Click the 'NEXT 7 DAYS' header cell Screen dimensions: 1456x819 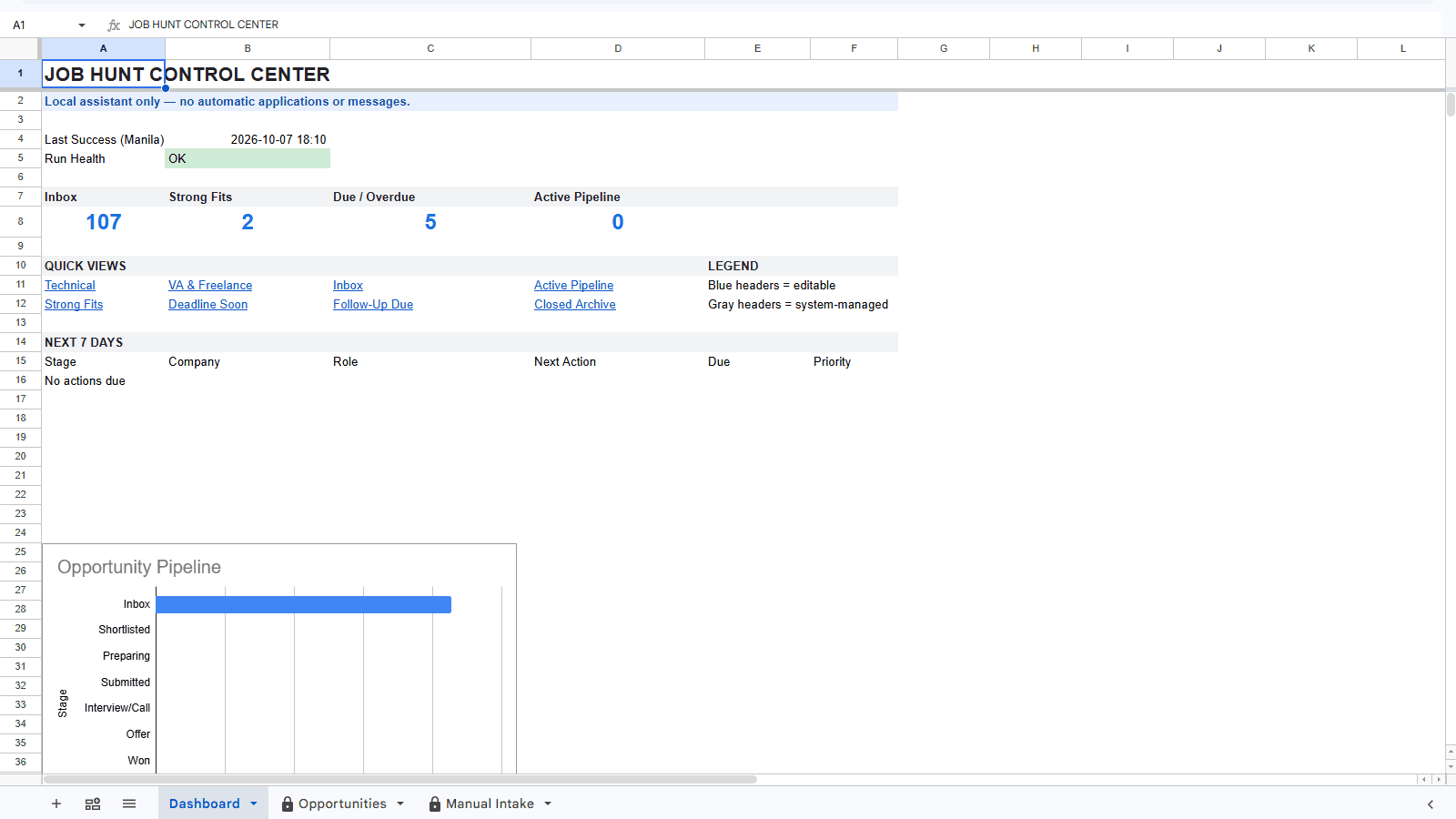point(103,342)
